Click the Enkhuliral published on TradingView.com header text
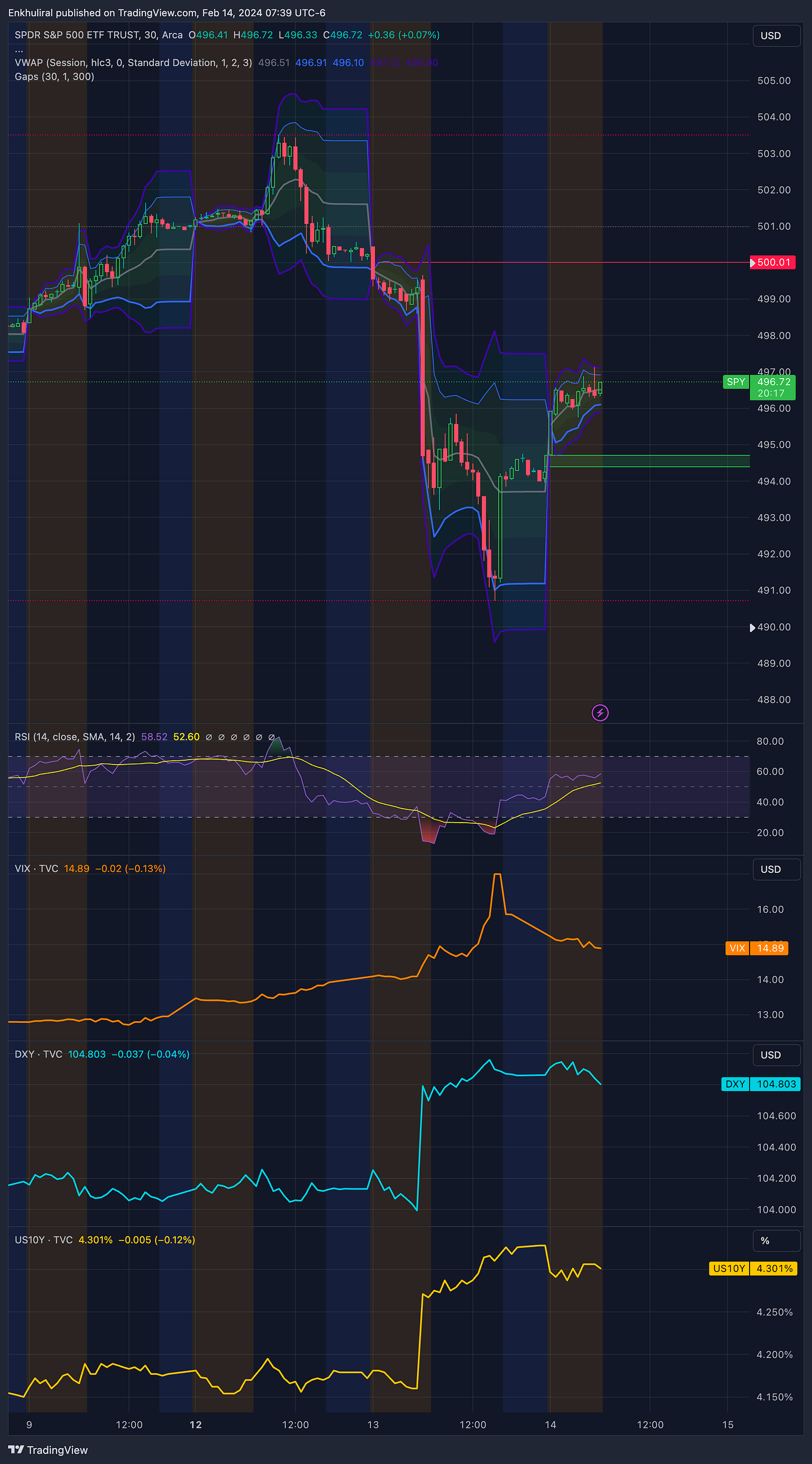This screenshot has width=812, height=1464. [x=167, y=12]
